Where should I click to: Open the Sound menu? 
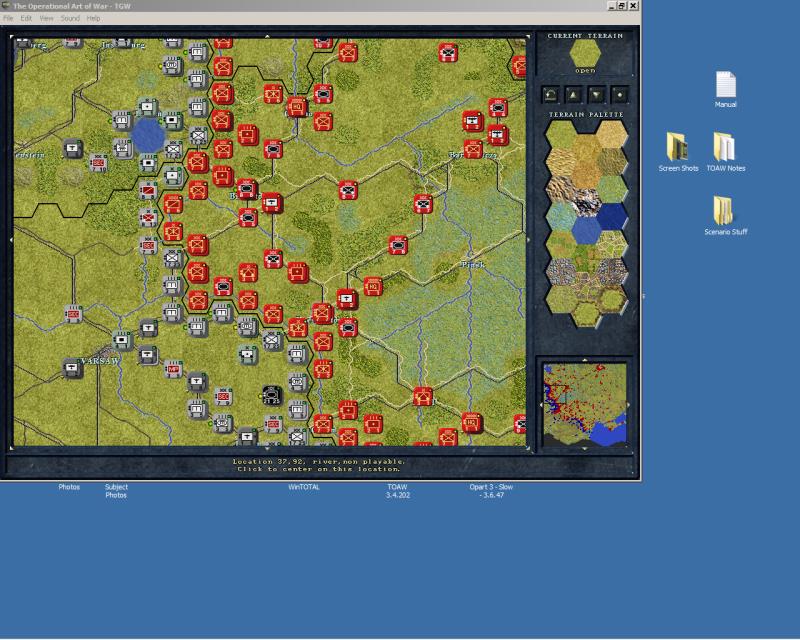(70, 18)
